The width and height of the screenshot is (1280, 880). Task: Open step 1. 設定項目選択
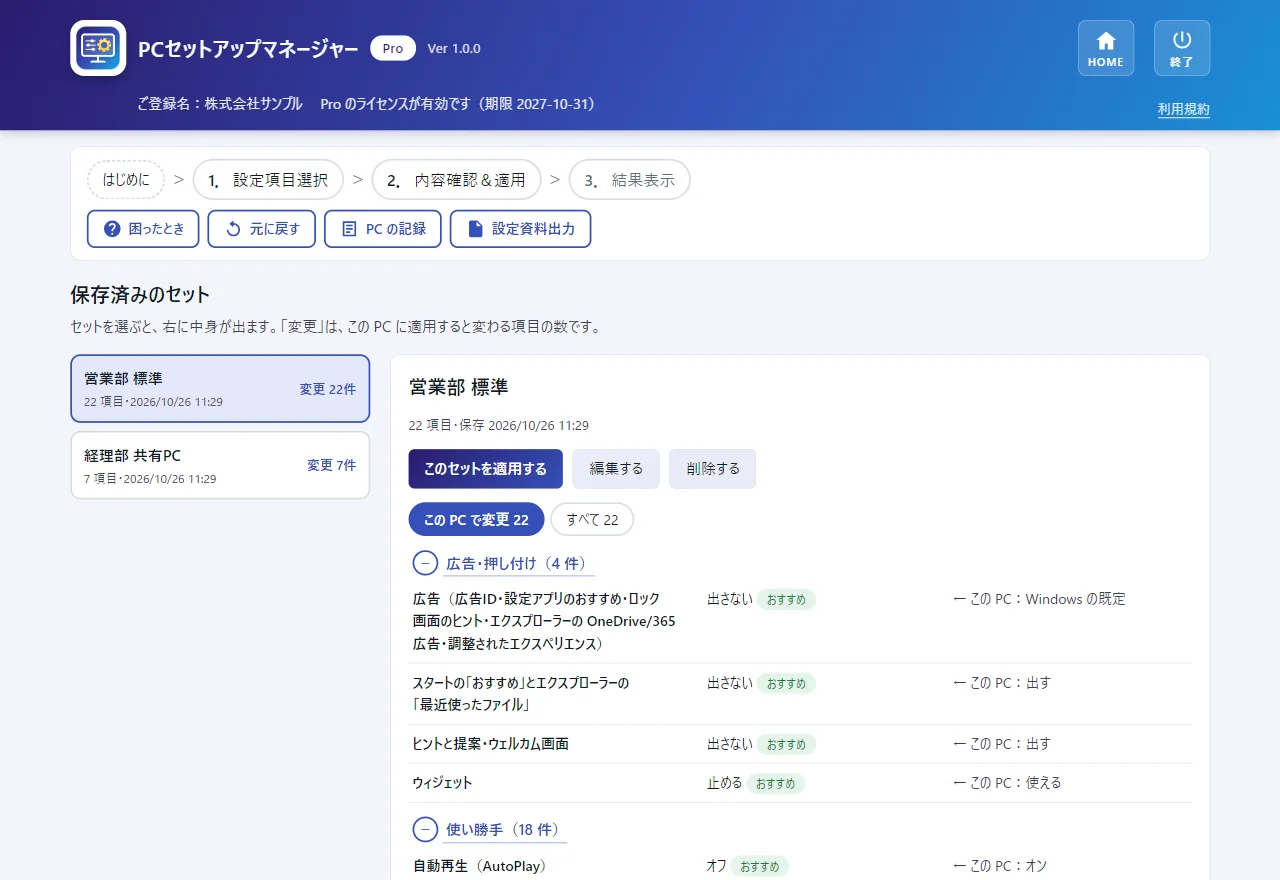(268, 180)
